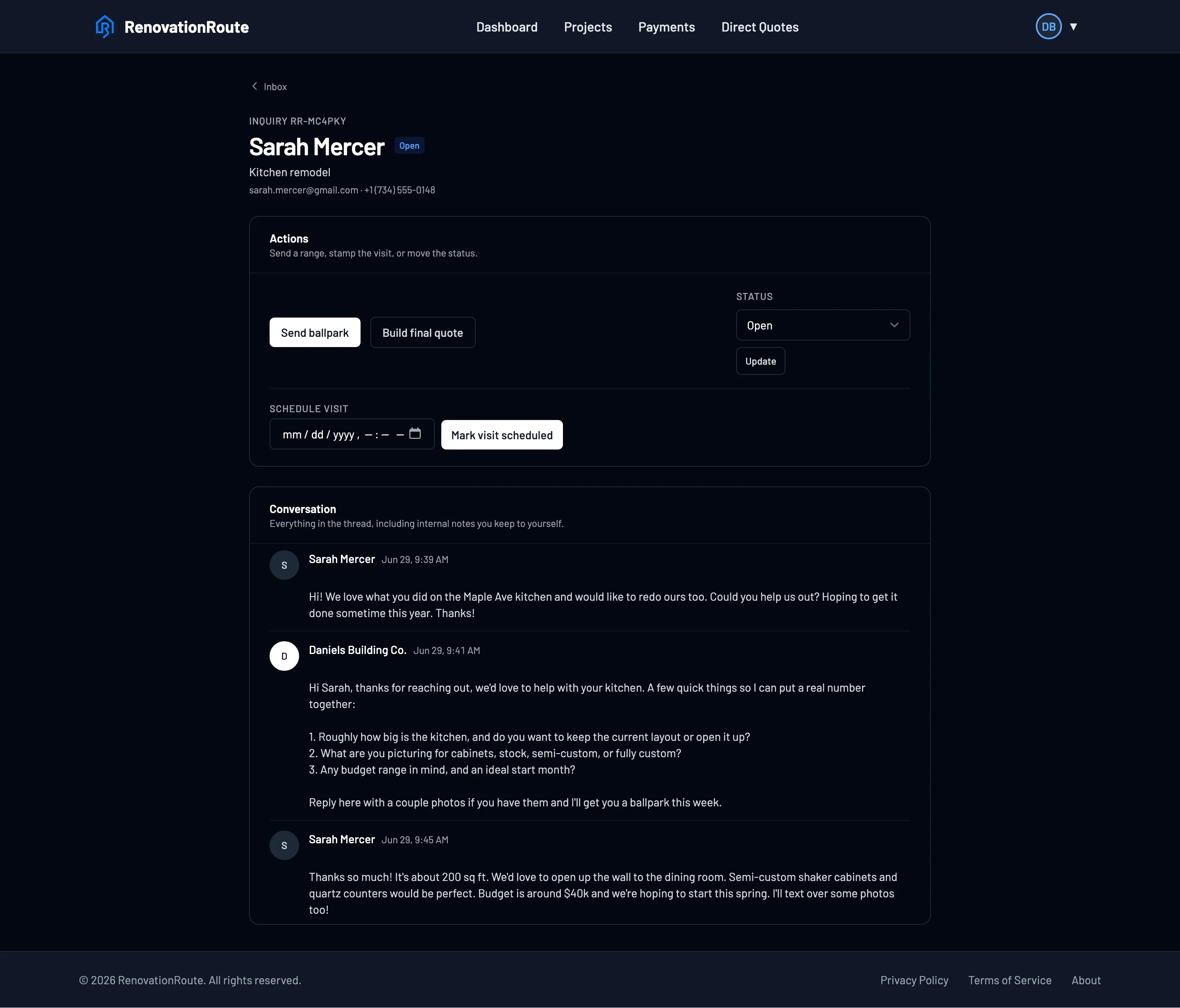The height and width of the screenshot is (1008, 1180).
Task: Open the Projects nav item
Action: click(588, 27)
